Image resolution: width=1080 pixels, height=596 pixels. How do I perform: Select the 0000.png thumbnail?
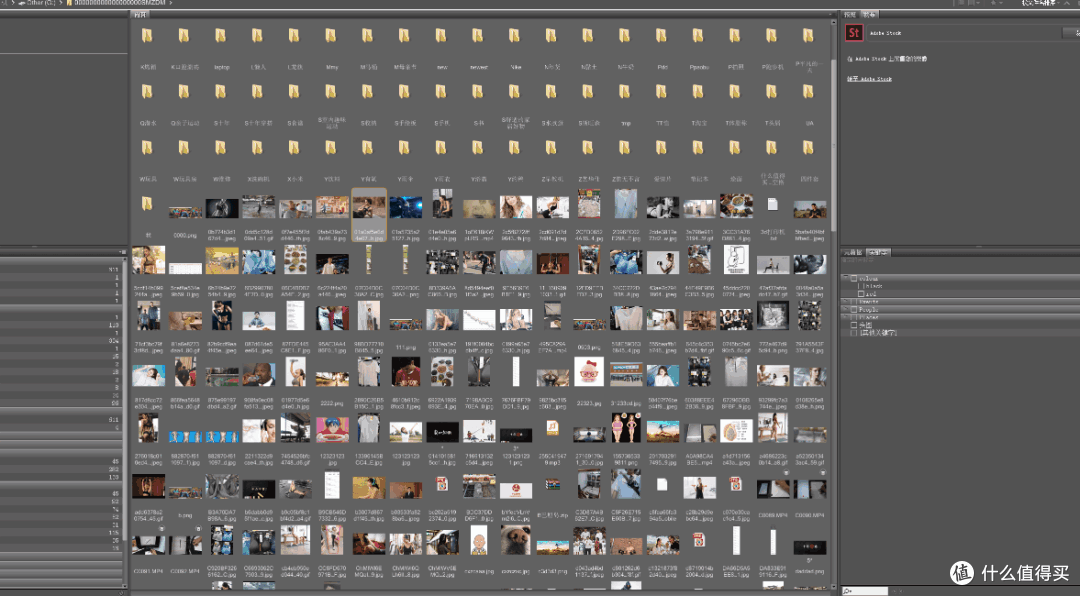pos(185,212)
